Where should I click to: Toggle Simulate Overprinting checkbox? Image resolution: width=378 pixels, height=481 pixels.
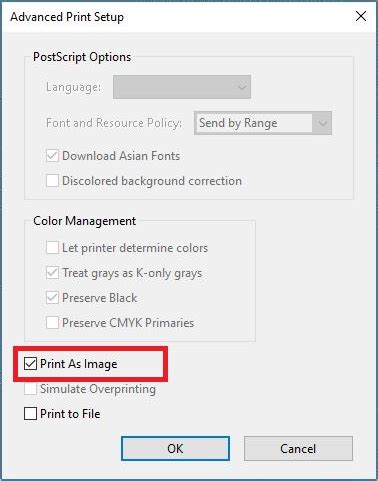coord(30,389)
